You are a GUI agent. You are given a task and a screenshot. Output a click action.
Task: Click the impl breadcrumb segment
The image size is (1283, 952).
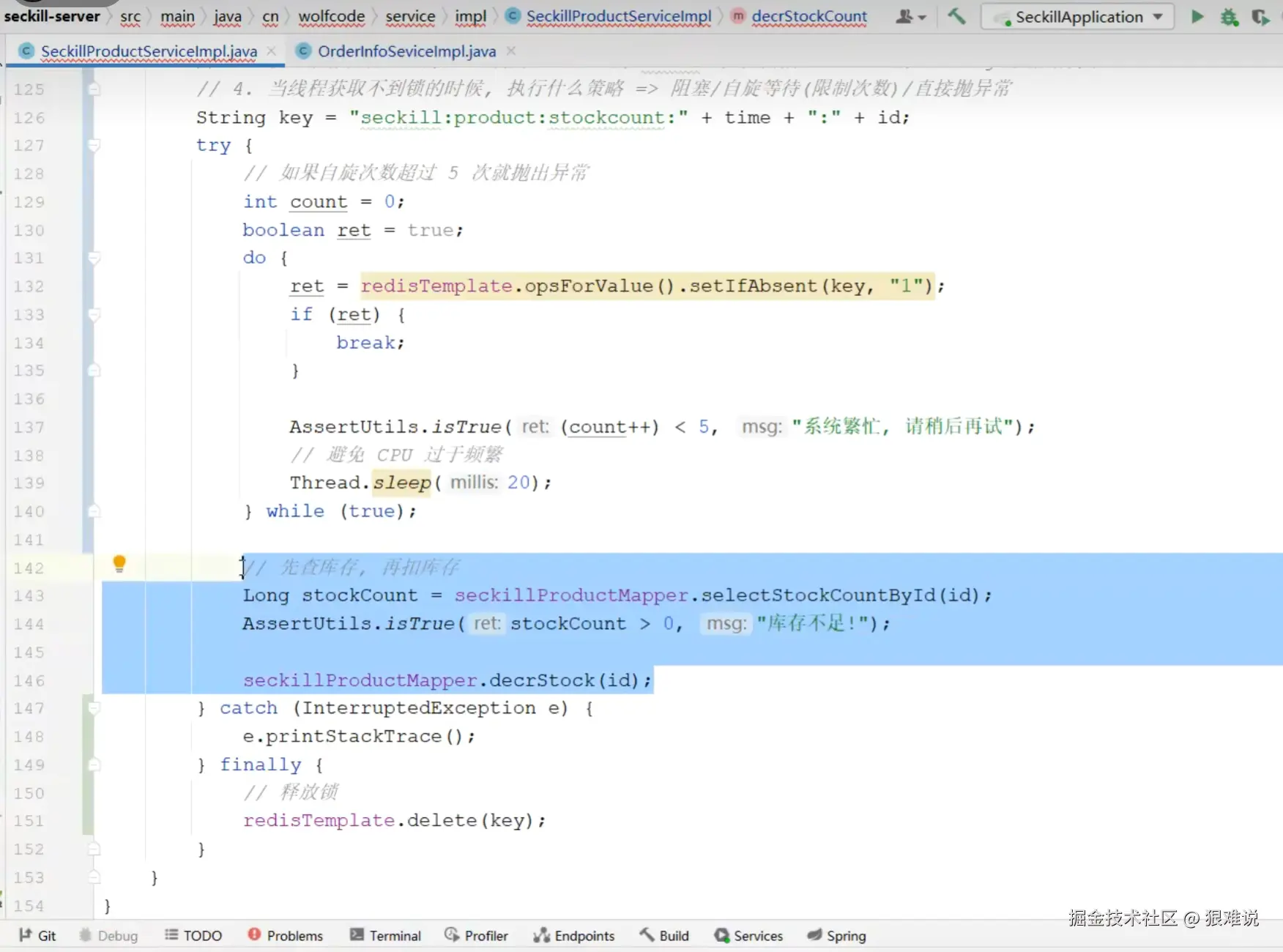click(x=471, y=16)
